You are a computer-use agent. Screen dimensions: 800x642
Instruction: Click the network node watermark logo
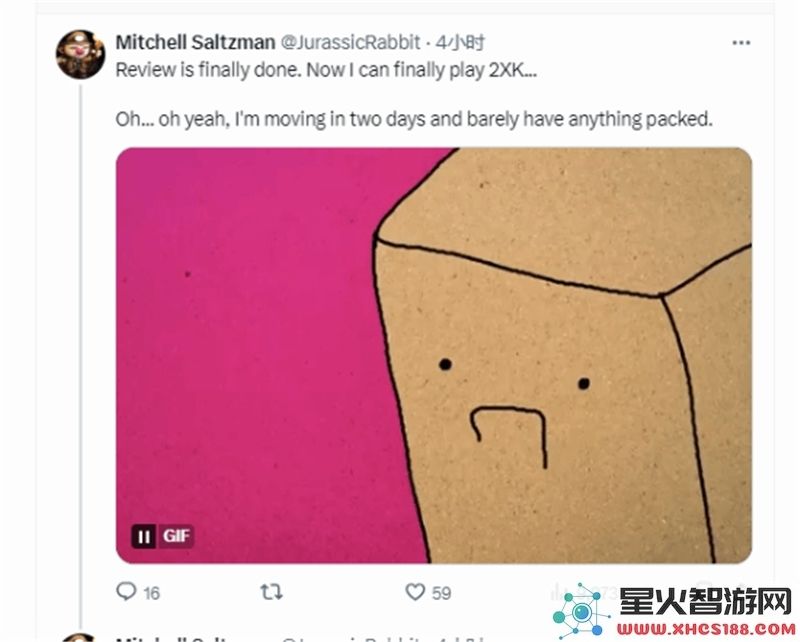[x=581, y=611]
